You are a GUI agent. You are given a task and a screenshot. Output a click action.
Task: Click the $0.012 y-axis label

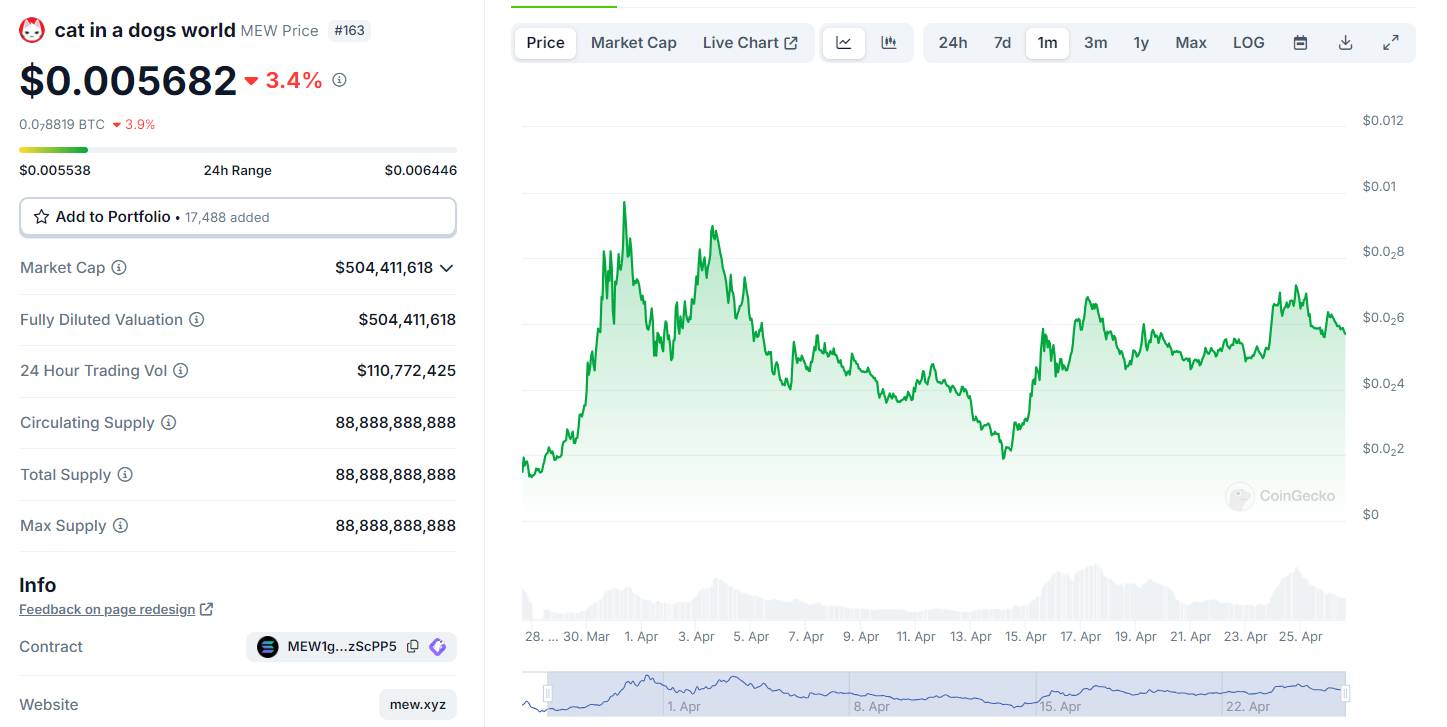pyautogui.click(x=1383, y=121)
